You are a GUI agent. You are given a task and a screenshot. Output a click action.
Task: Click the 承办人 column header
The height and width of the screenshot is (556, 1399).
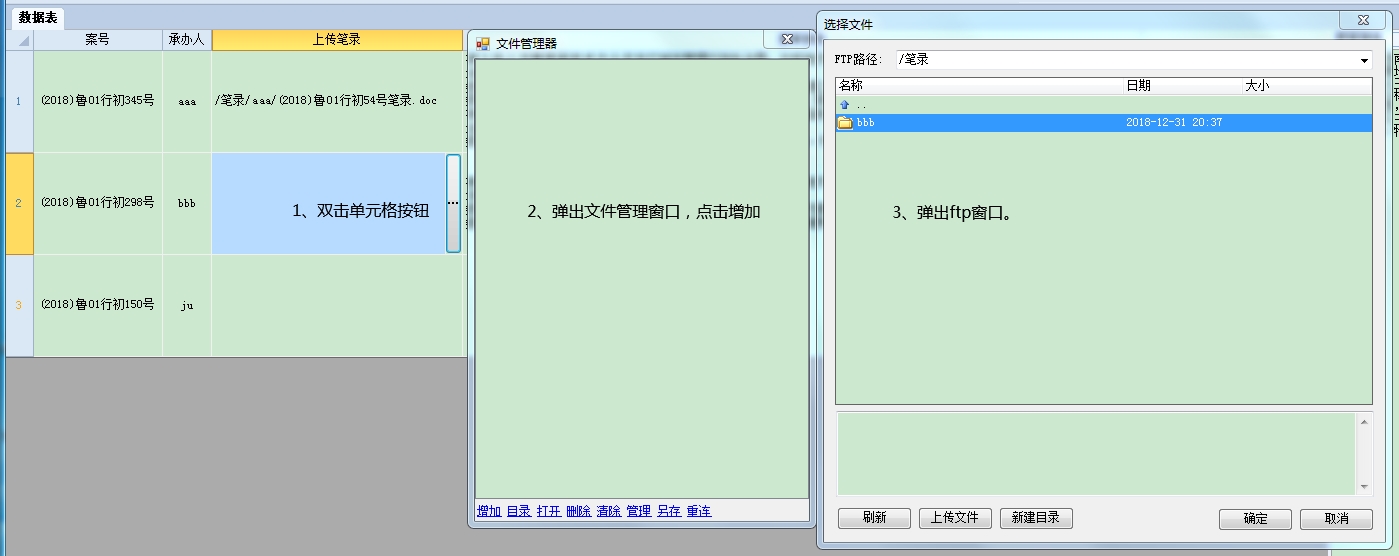[187, 40]
